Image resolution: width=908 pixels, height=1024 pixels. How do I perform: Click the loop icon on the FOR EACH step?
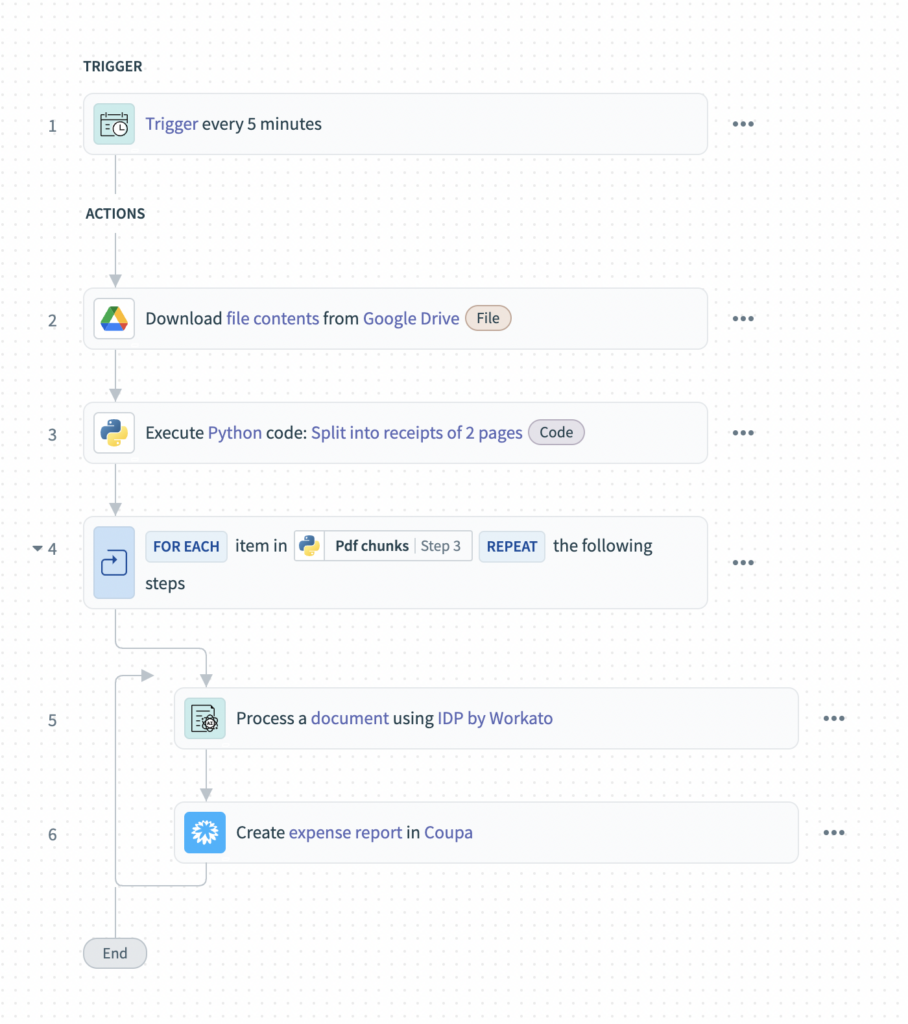tap(113, 562)
